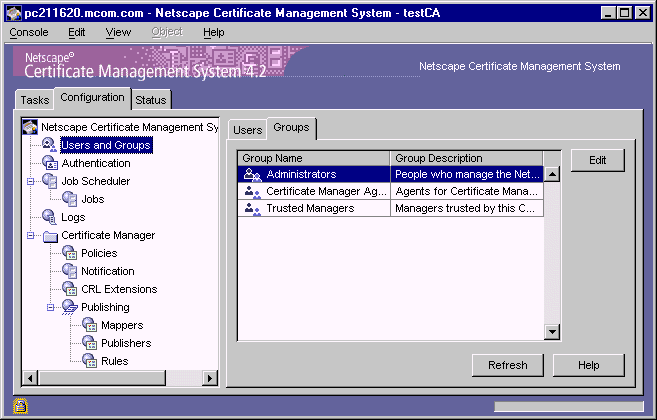This screenshot has height=420, width=657.
Task: Click the title bar application icon
Action: (x=14, y=13)
